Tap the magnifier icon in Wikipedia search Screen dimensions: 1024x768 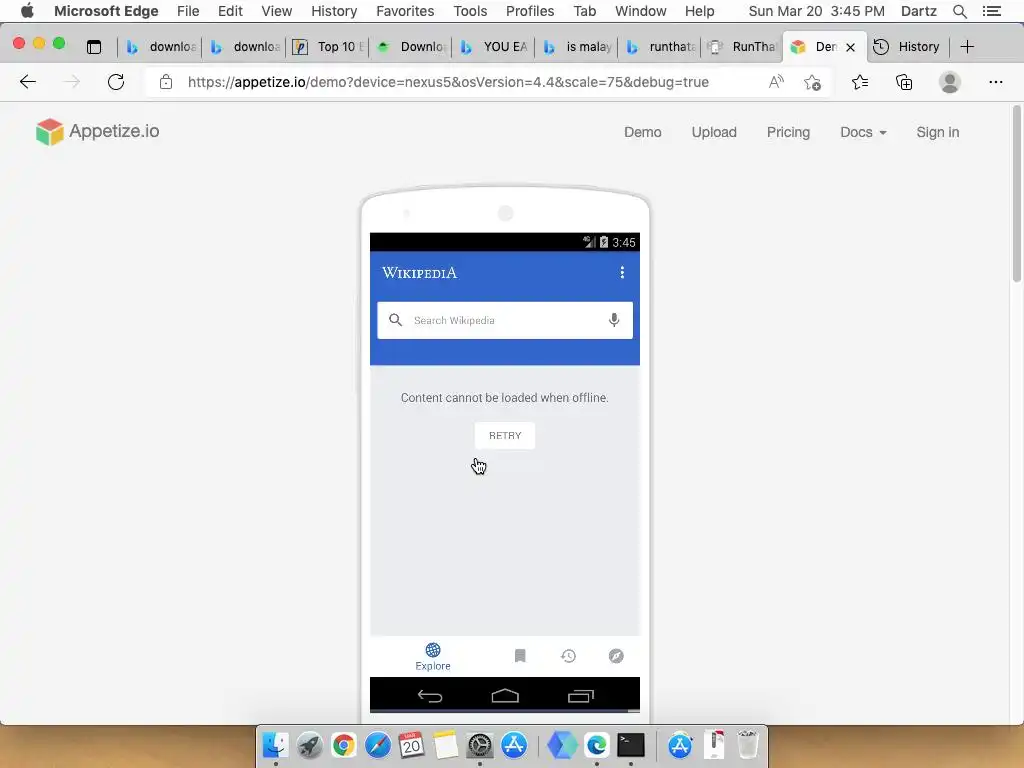coord(395,320)
